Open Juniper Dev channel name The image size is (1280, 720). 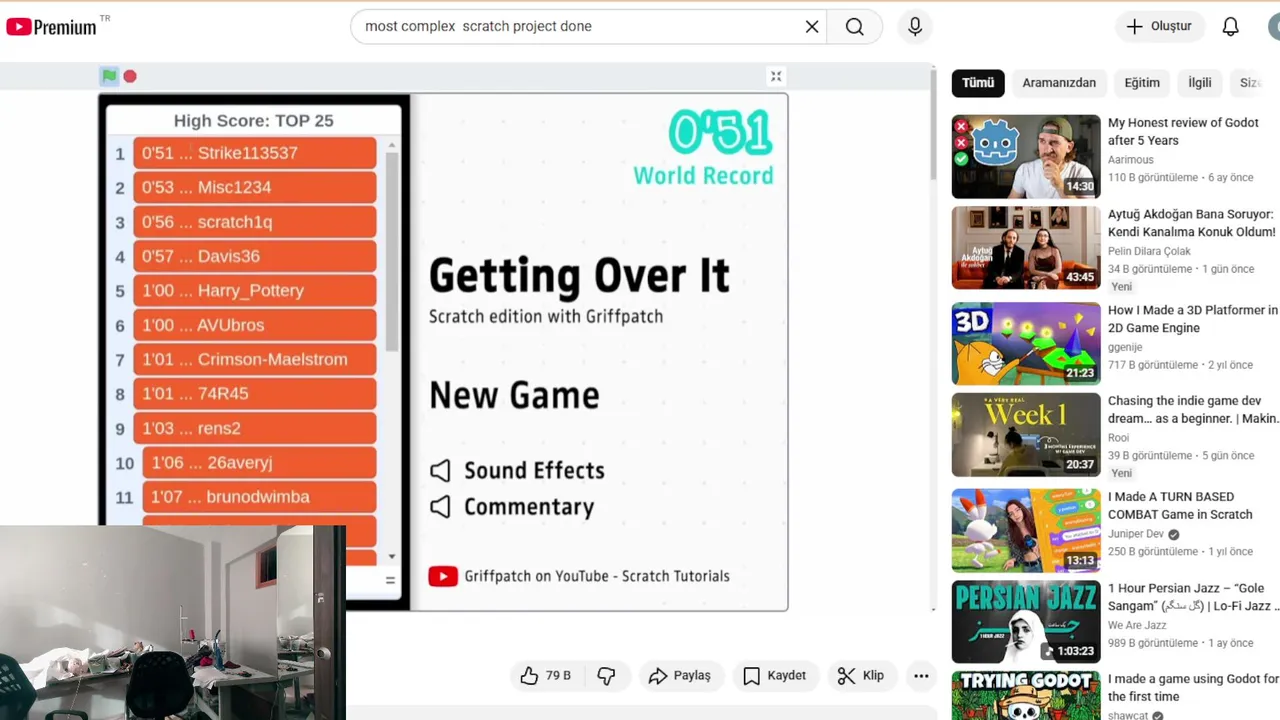(x=1136, y=534)
